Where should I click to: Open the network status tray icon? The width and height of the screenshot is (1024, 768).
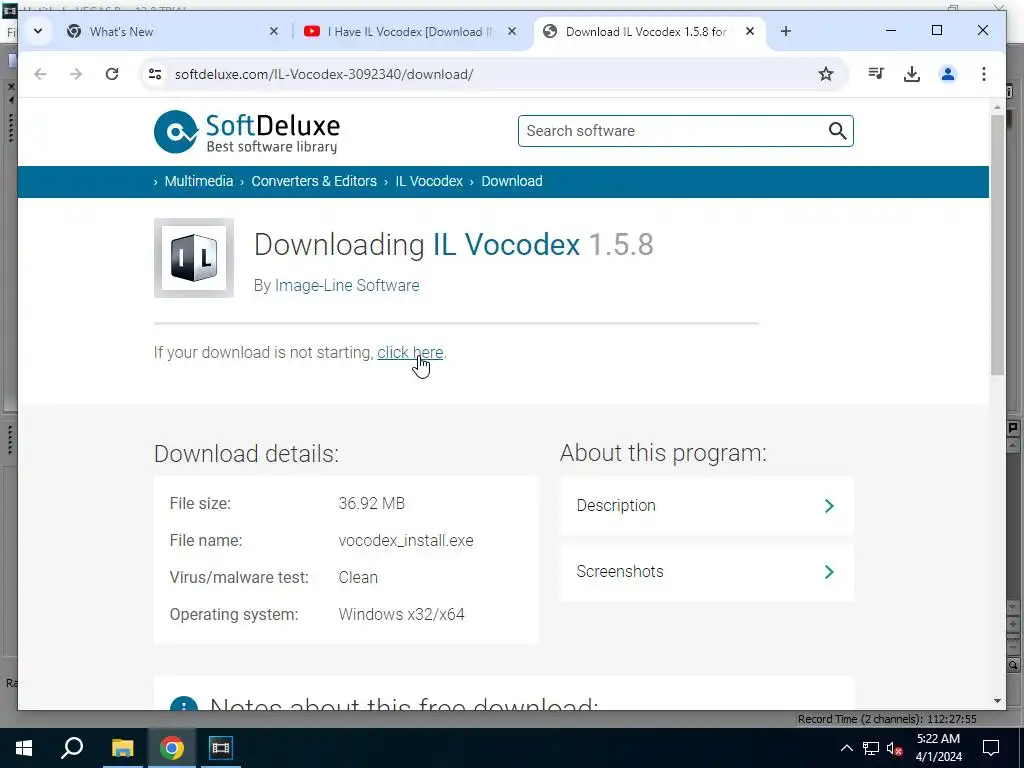coord(871,748)
